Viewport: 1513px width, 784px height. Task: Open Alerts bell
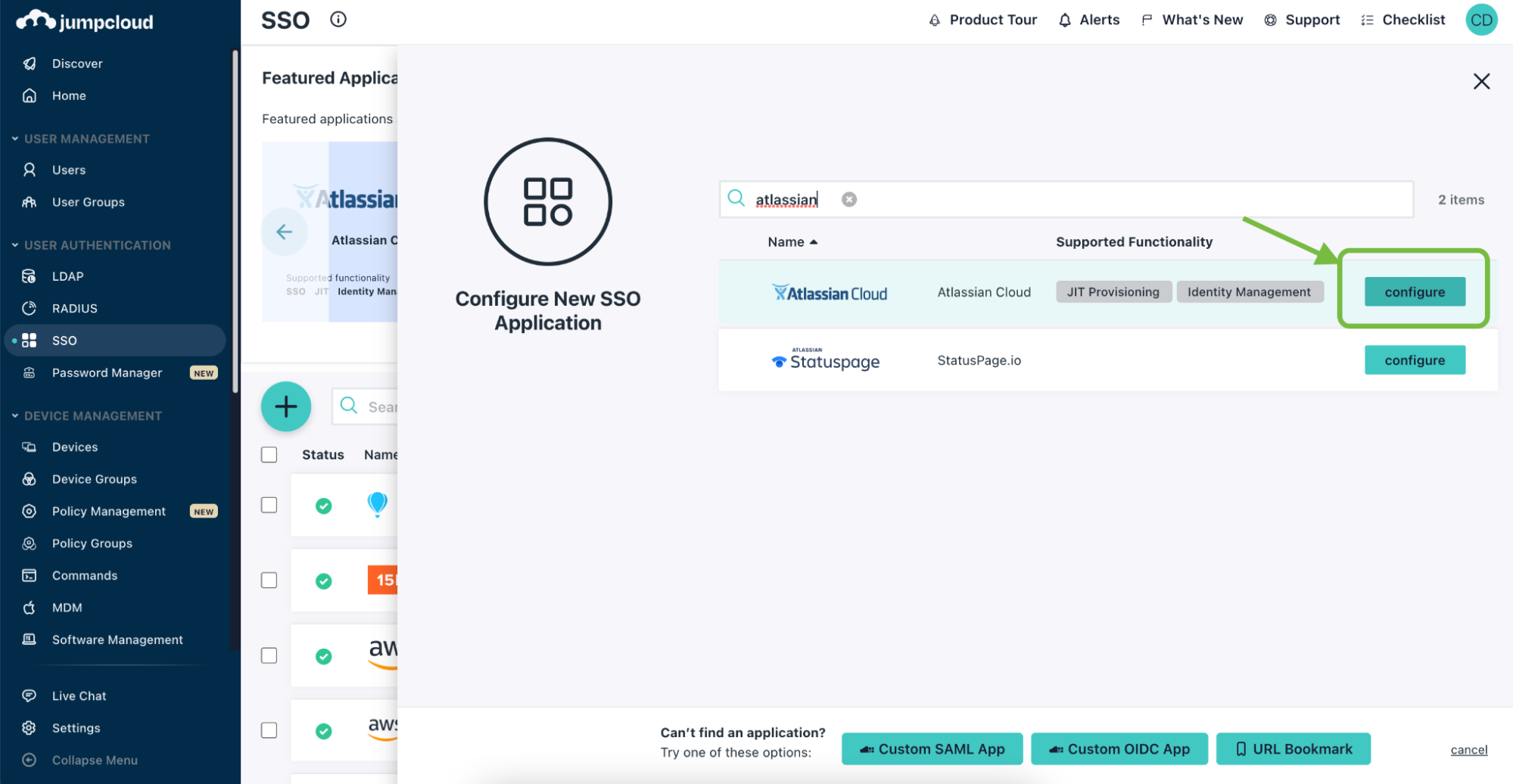(x=1088, y=20)
